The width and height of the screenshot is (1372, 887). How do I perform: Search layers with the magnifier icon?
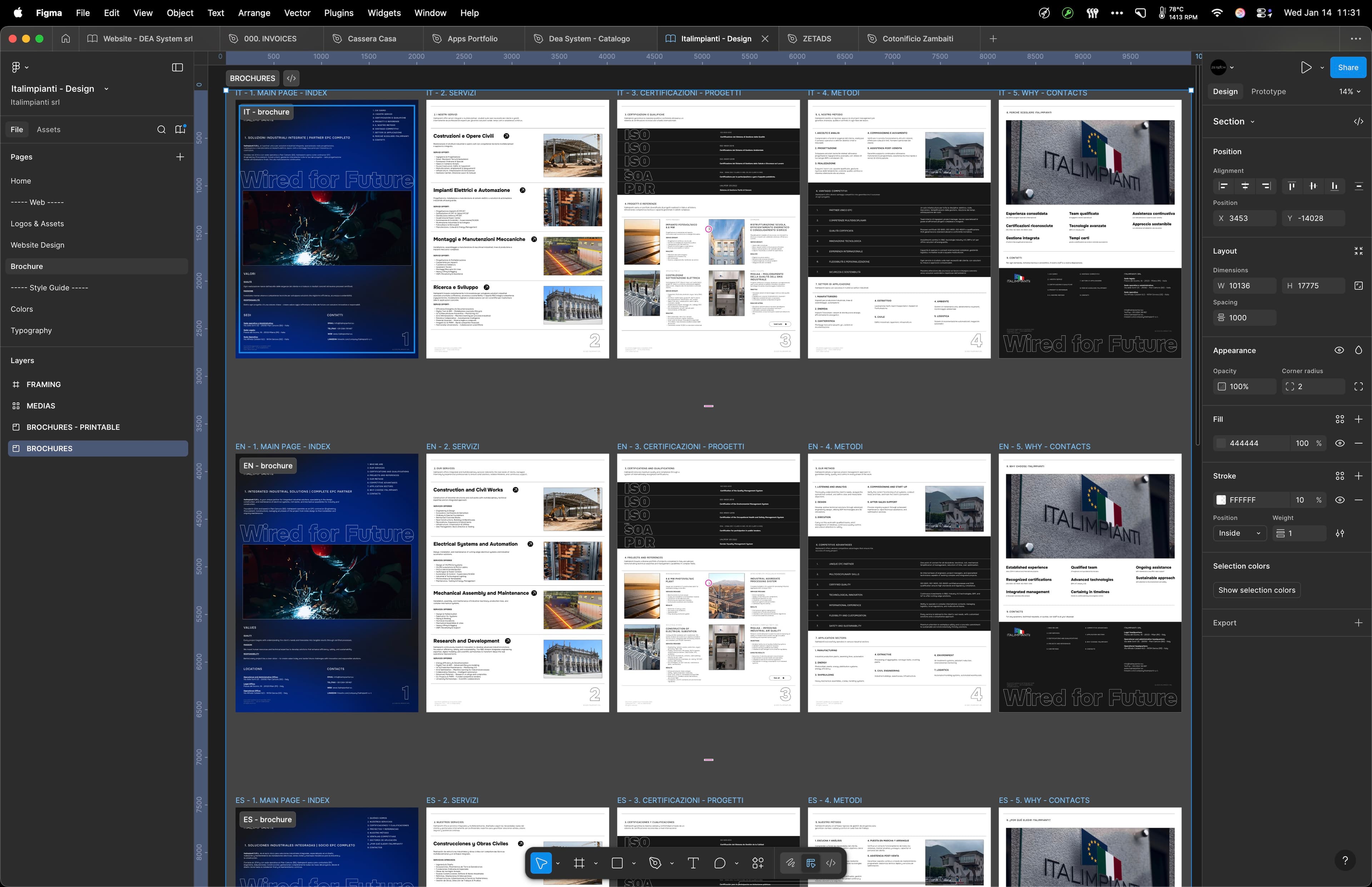161,130
